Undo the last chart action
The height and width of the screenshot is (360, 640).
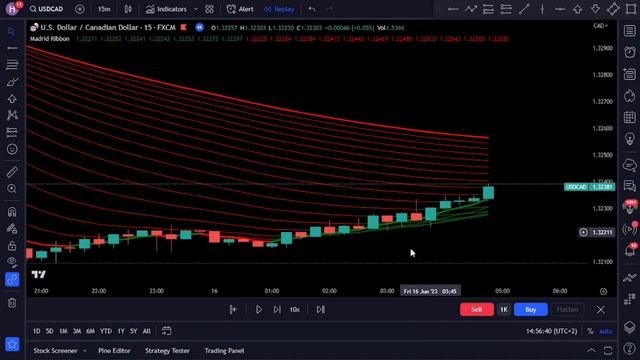click(x=312, y=9)
